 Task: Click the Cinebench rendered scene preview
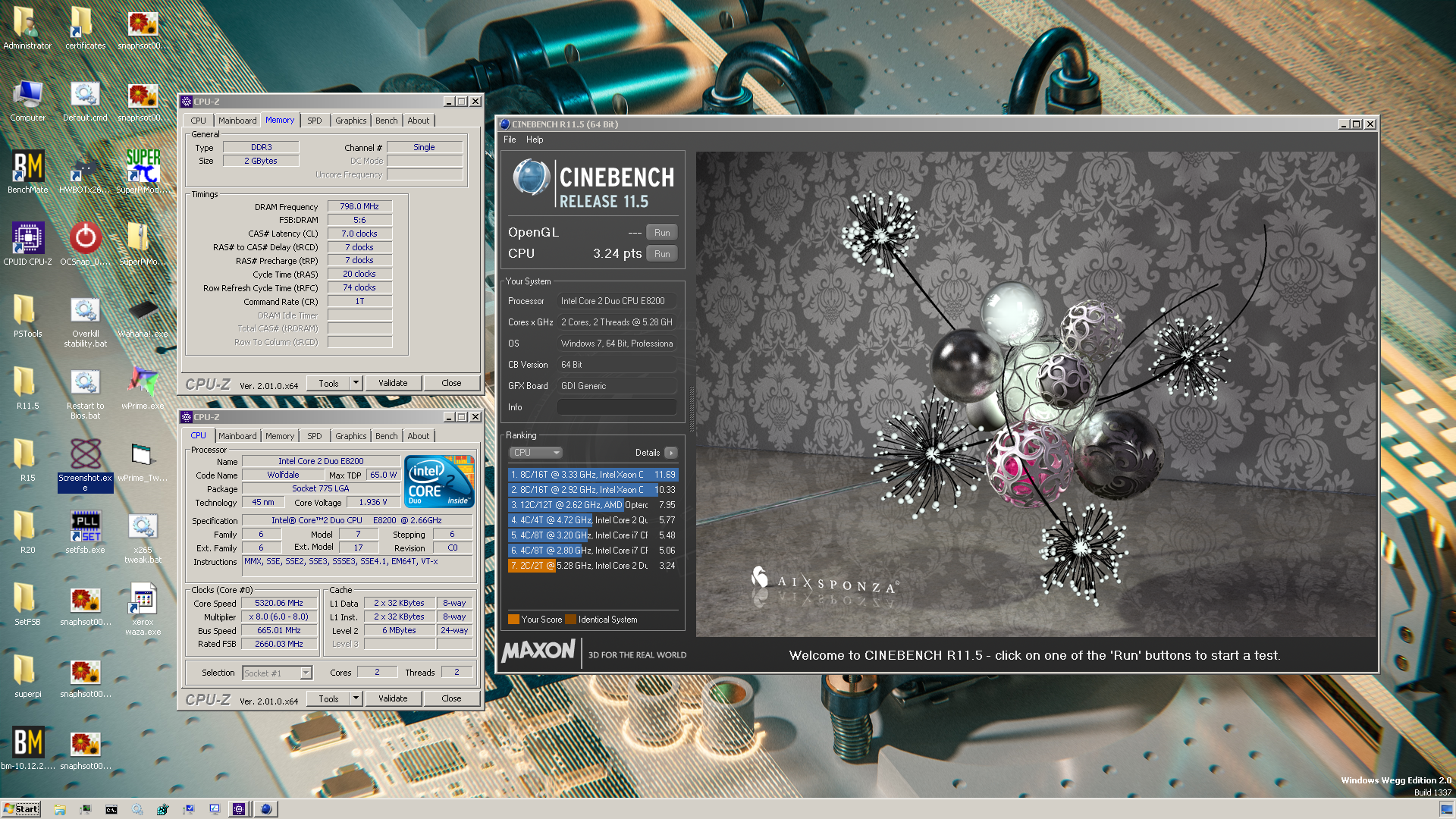click(x=1036, y=394)
